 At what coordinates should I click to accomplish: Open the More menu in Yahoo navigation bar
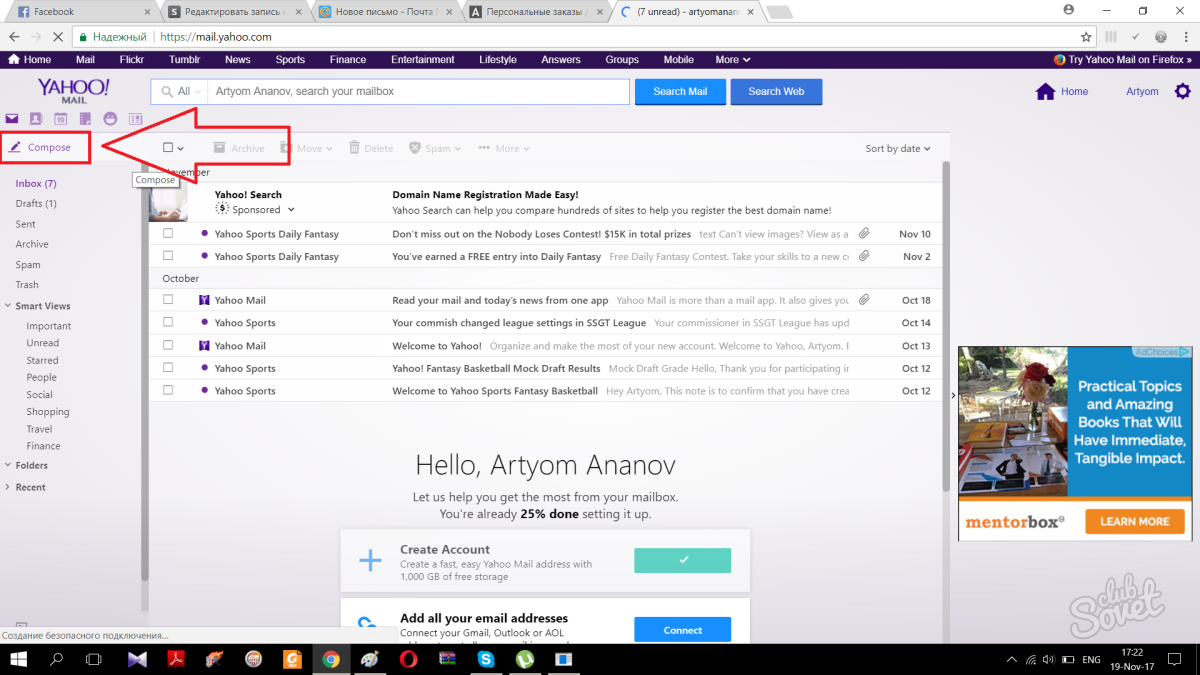(733, 60)
